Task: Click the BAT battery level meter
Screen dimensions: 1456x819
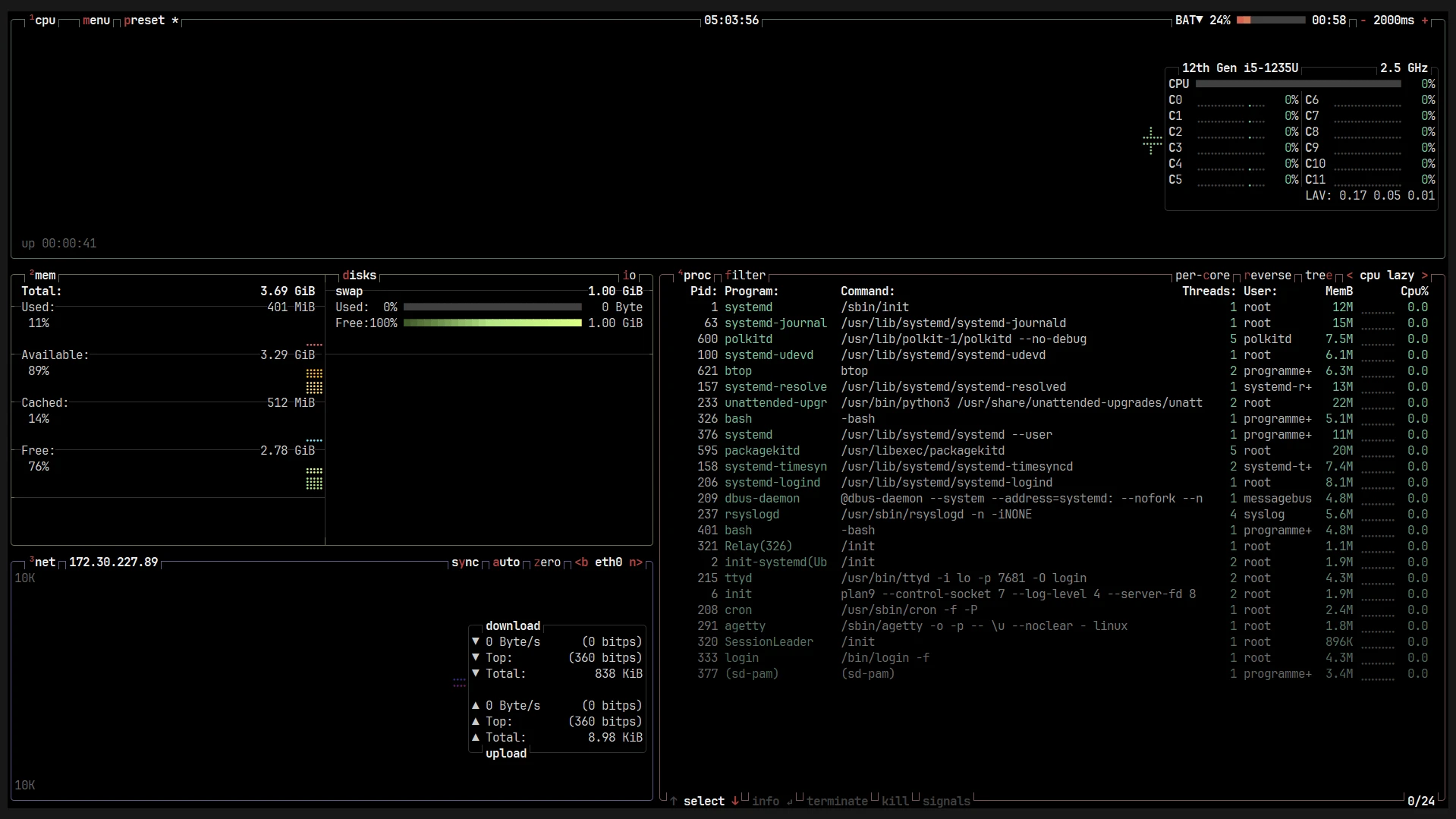Action: (1271, 20)
